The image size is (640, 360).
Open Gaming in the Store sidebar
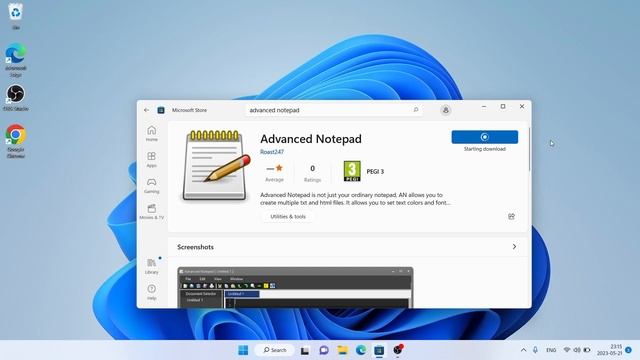[x=151, y=186]
